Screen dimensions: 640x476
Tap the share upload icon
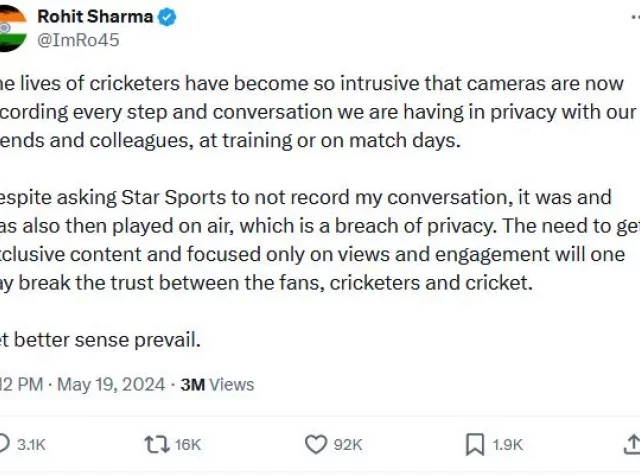point(633,444)
